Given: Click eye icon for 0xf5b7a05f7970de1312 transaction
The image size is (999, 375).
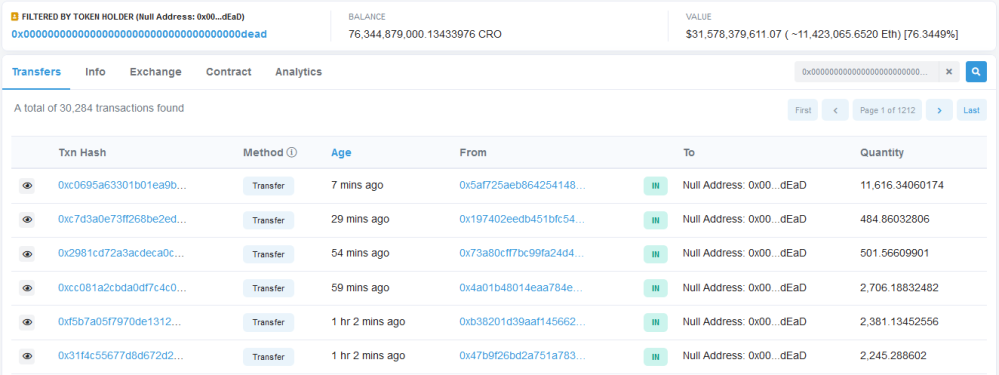Looking at the screenshot, I should [x=27, y=322].
